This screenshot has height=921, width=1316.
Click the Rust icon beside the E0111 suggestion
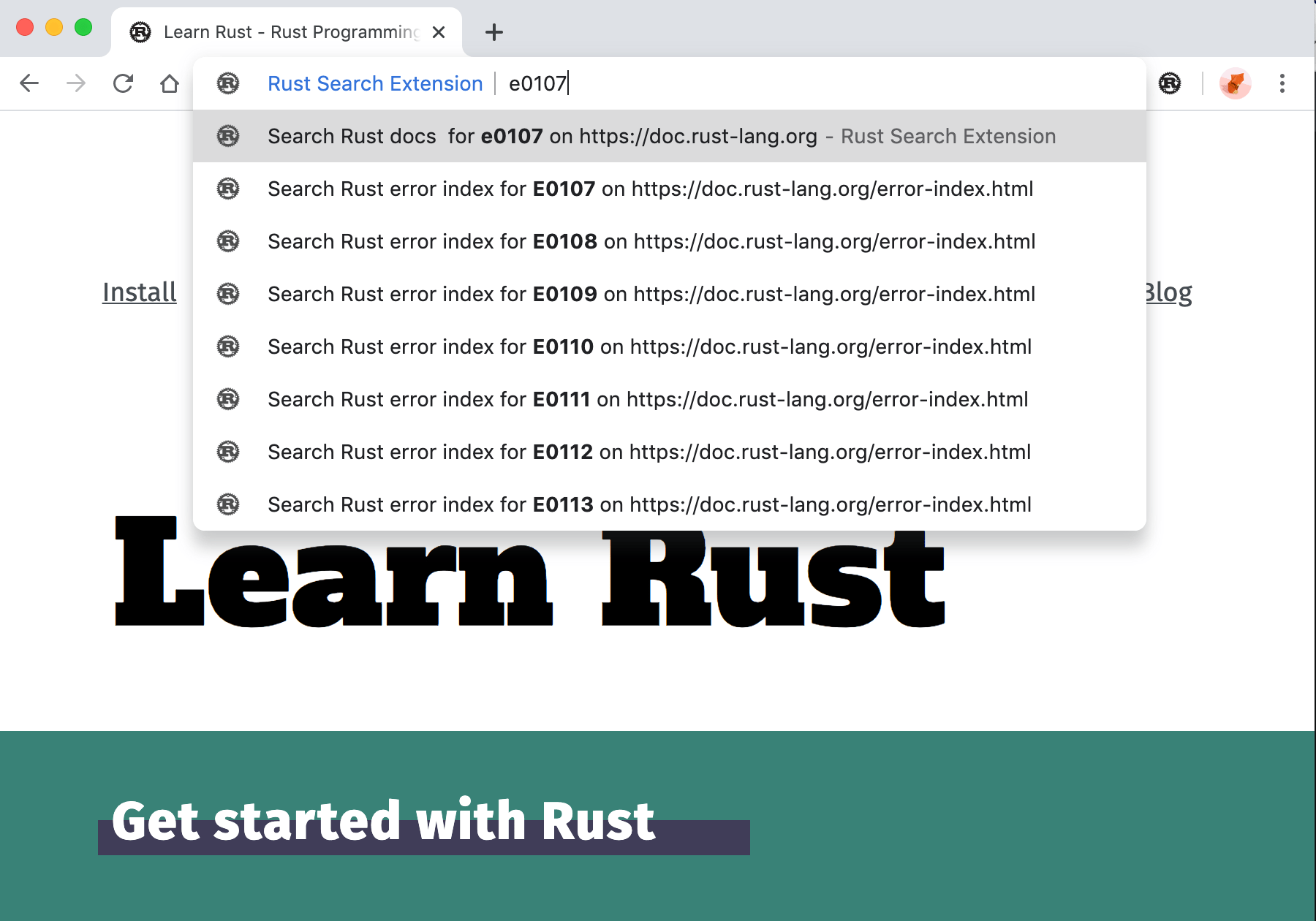point(228,399)
